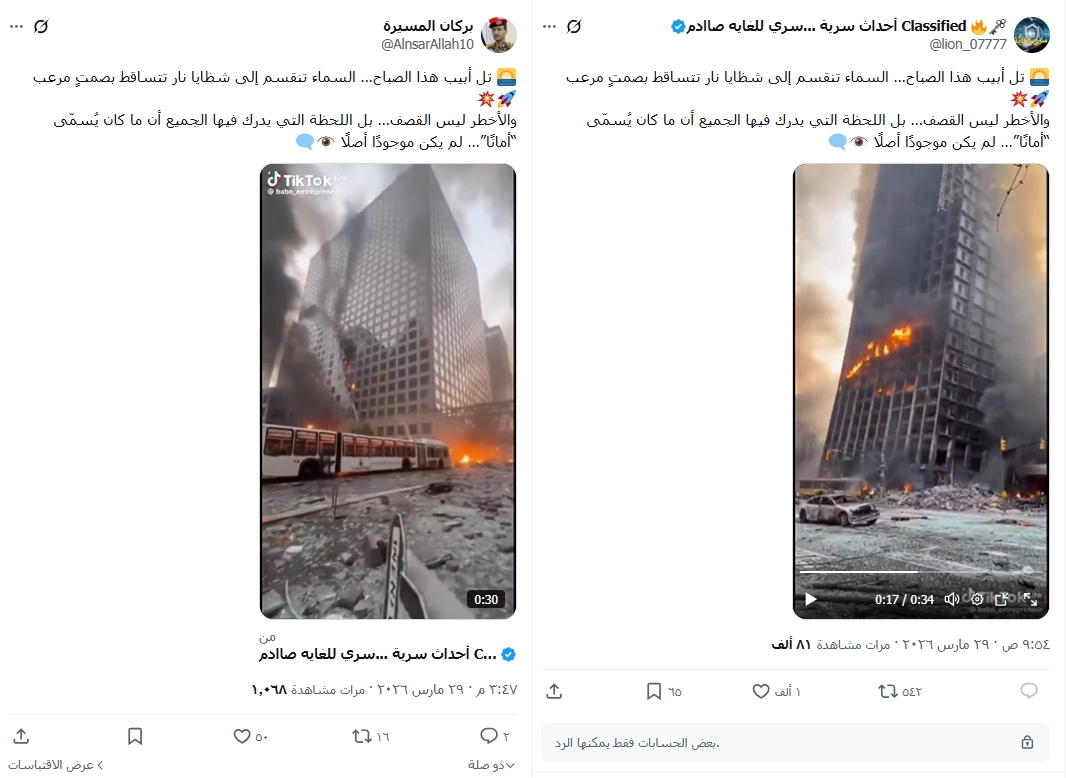Repost the lion_07777 post
This screenshot has height=778, width=1066.
tap(887, 692)
